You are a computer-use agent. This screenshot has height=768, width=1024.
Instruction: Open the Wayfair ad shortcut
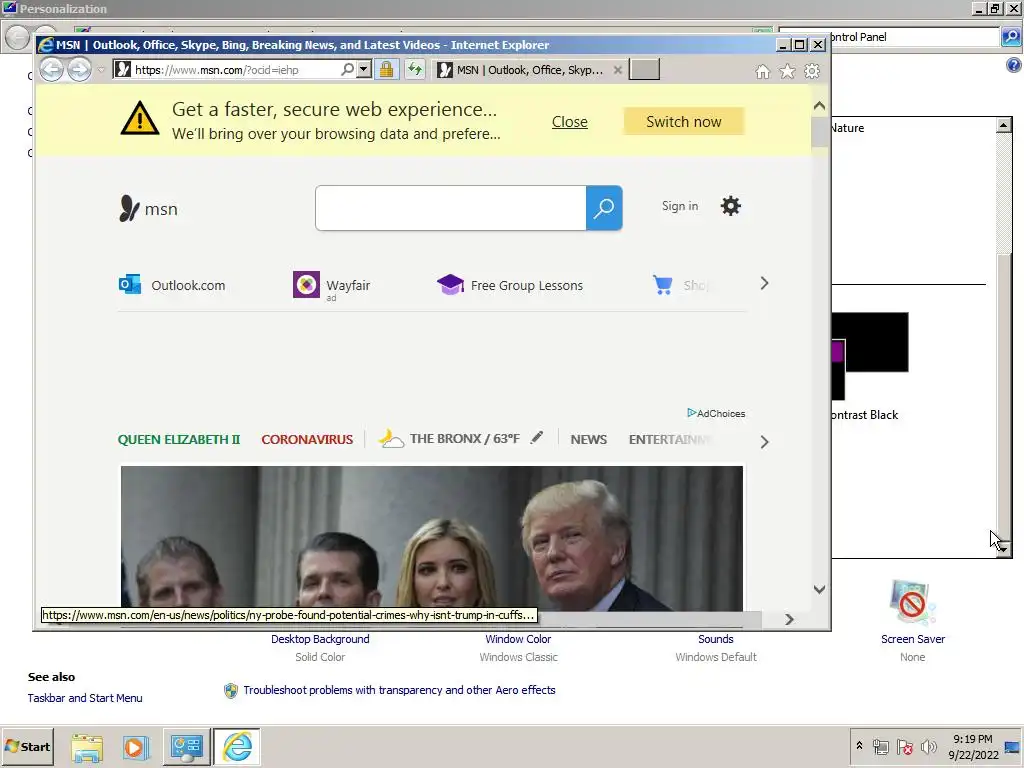pyautogui.click(x=332, y=285)
